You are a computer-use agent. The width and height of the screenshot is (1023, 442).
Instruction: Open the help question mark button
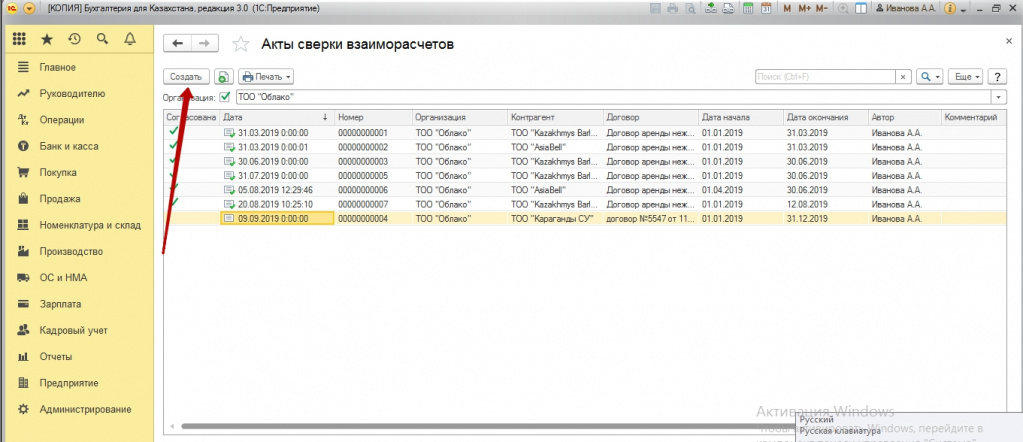click(996, 76)
